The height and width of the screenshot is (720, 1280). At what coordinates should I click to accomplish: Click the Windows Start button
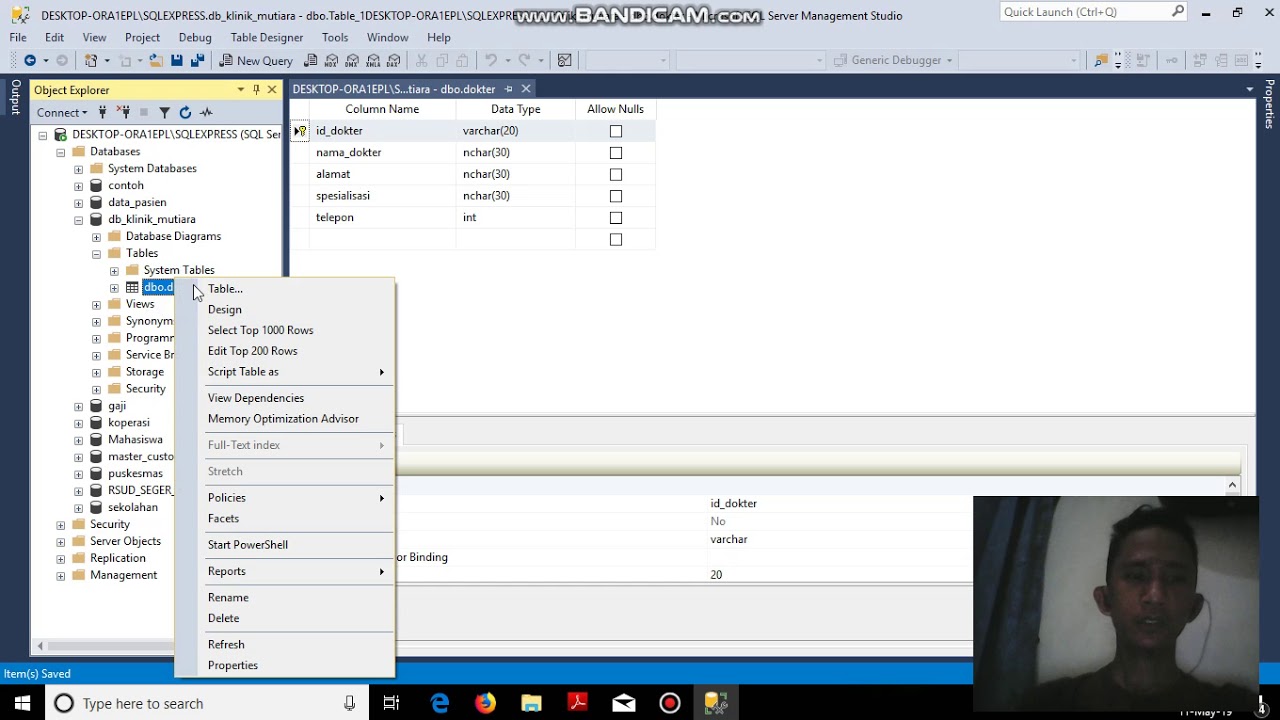click(22, 703)
